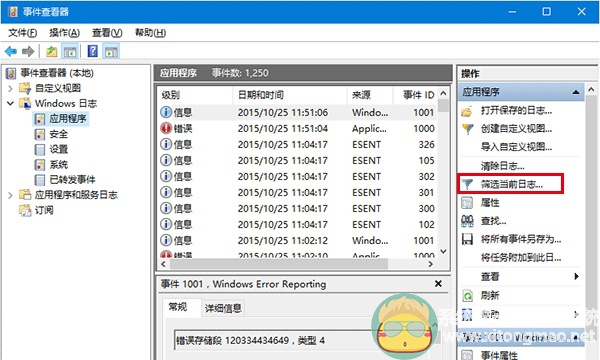600x360 pixels.
Task: Select the 系统 log in tree
Action: coord(58,165)
